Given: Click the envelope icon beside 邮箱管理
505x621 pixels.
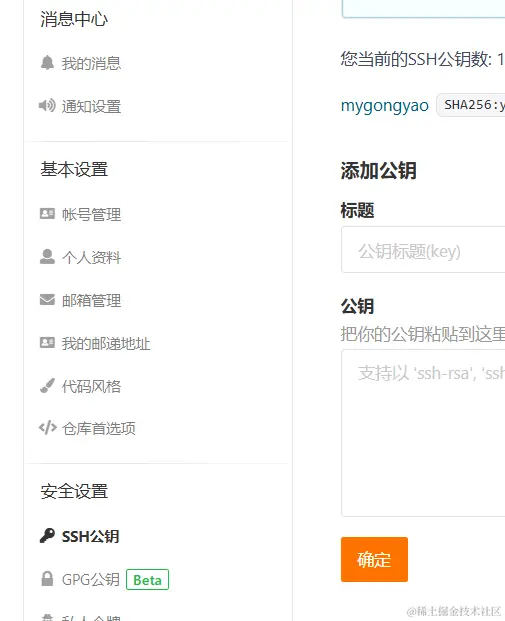Looking at the screenshot, I should tap(47, 300).
